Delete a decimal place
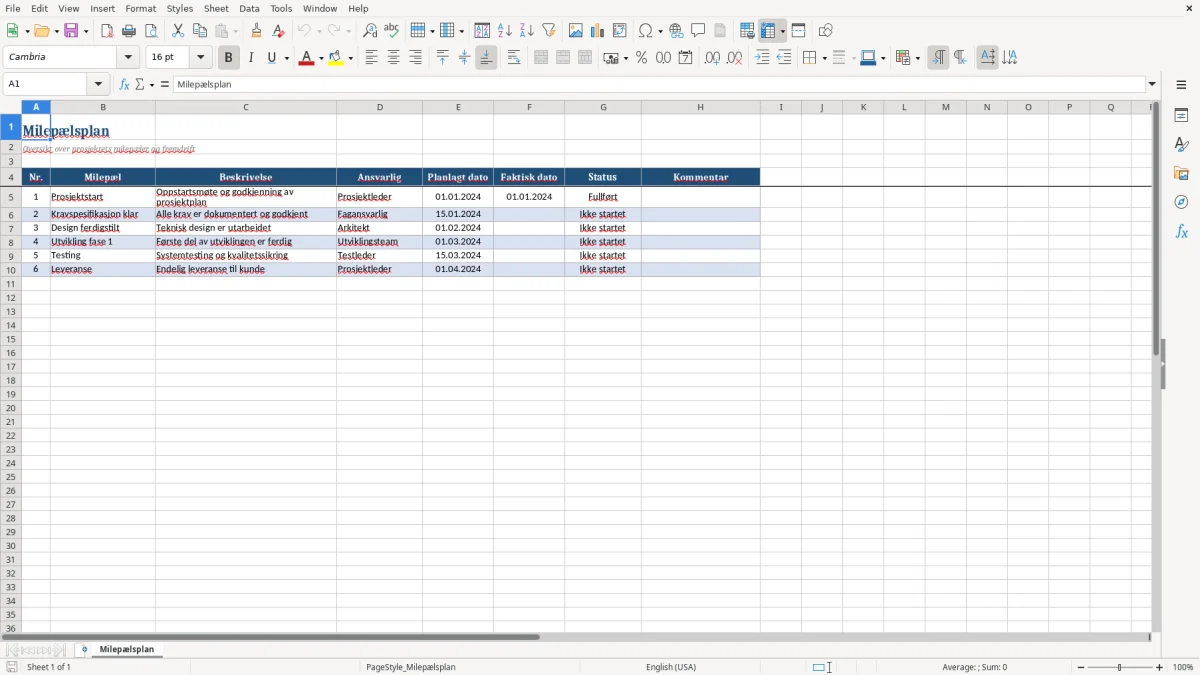Image resolution: width=1200 pixels, height=675 pixels. point(734,58)
